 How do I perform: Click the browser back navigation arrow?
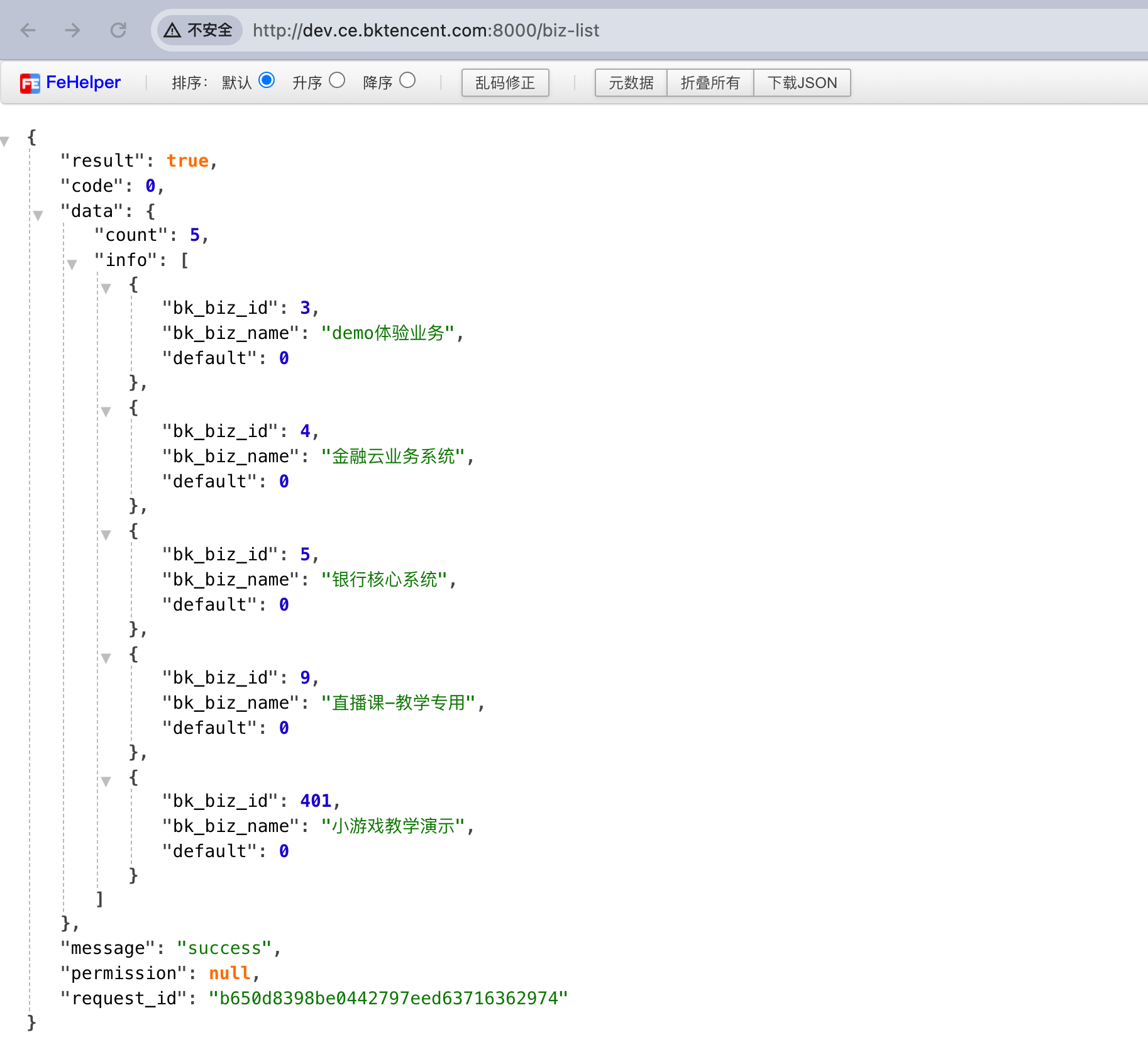[28, 30]
